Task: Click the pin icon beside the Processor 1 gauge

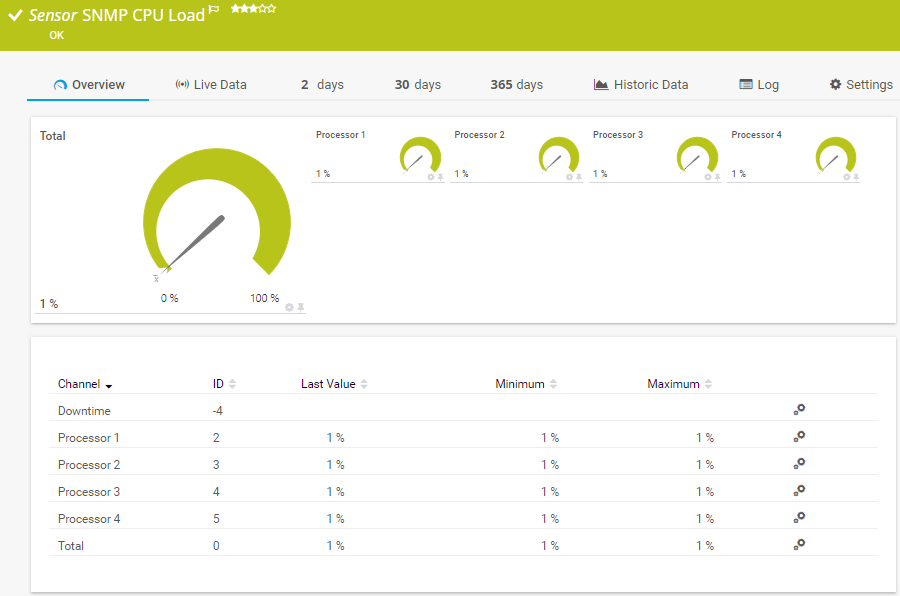Action: click(440, 177)
